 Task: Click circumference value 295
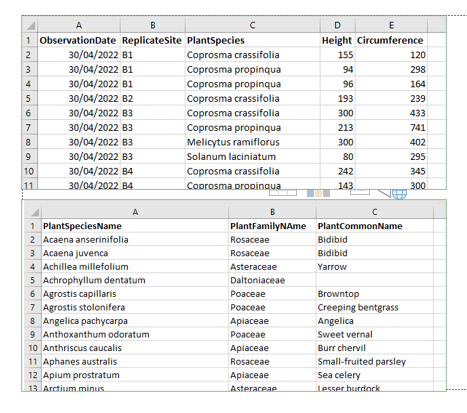tap(391, 157)
